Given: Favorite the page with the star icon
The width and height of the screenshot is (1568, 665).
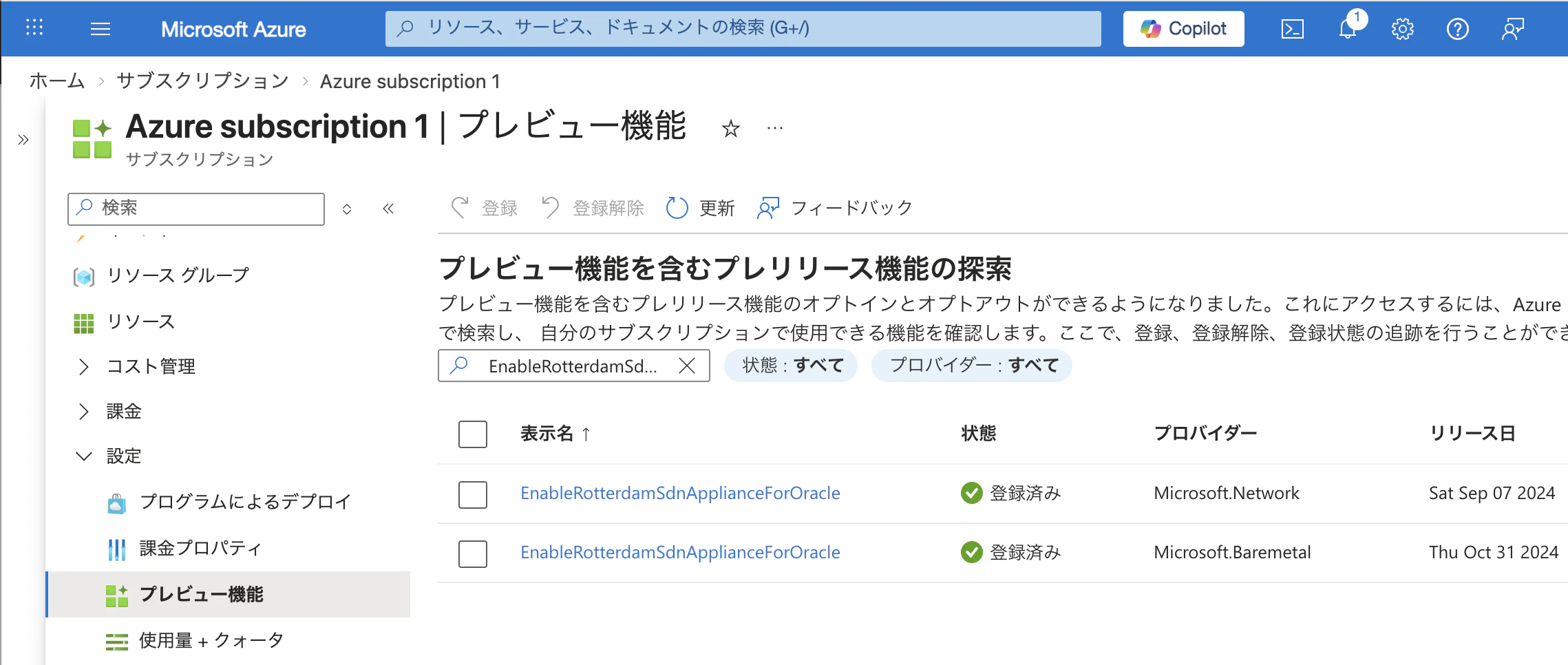Looking at the screenshot, I should [x=731, y=128].
